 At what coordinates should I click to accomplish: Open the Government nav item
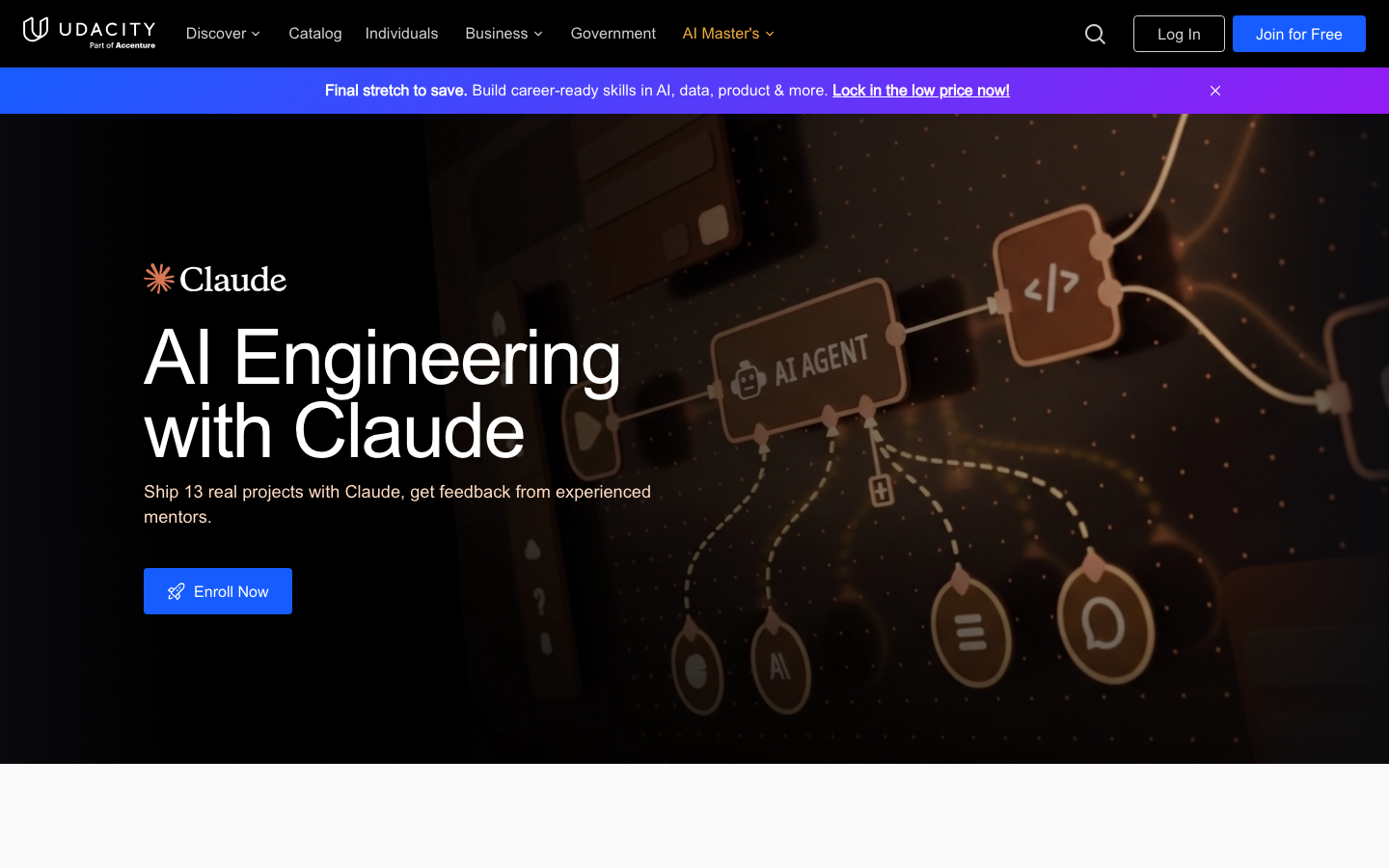[x=613, y=34]
